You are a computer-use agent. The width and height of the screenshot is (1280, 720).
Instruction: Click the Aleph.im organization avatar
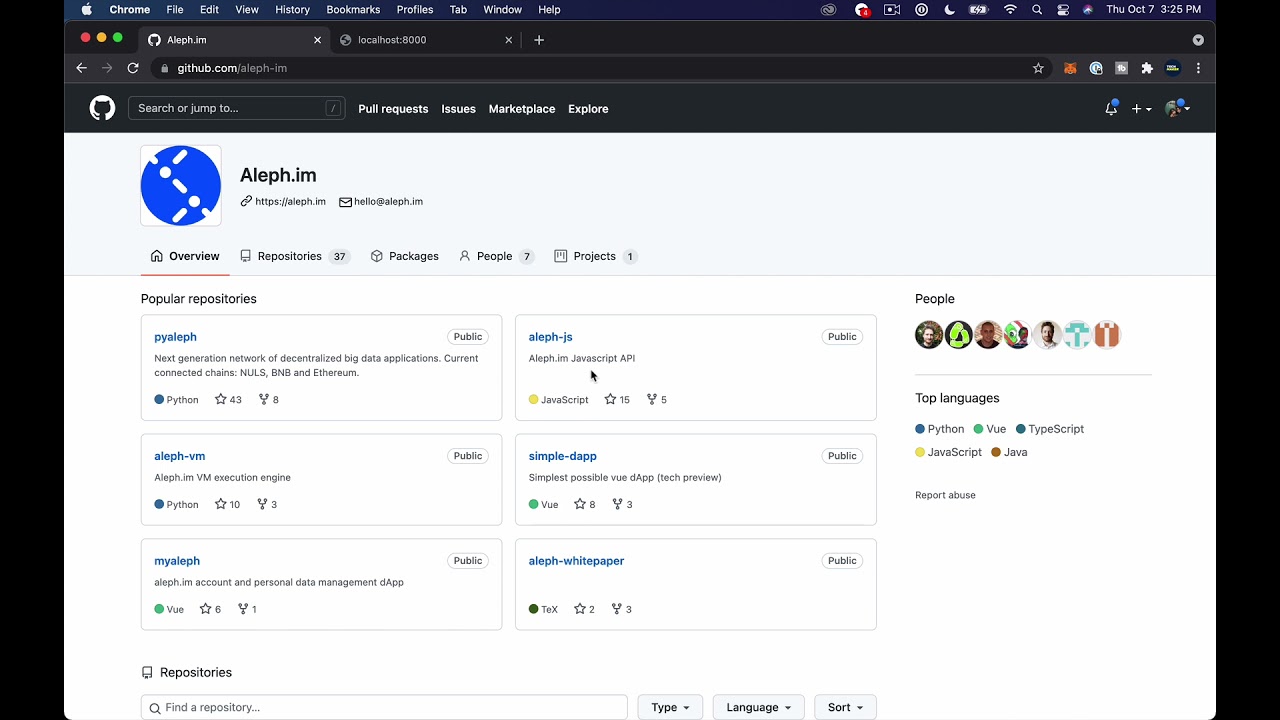[x=181, y=186]
